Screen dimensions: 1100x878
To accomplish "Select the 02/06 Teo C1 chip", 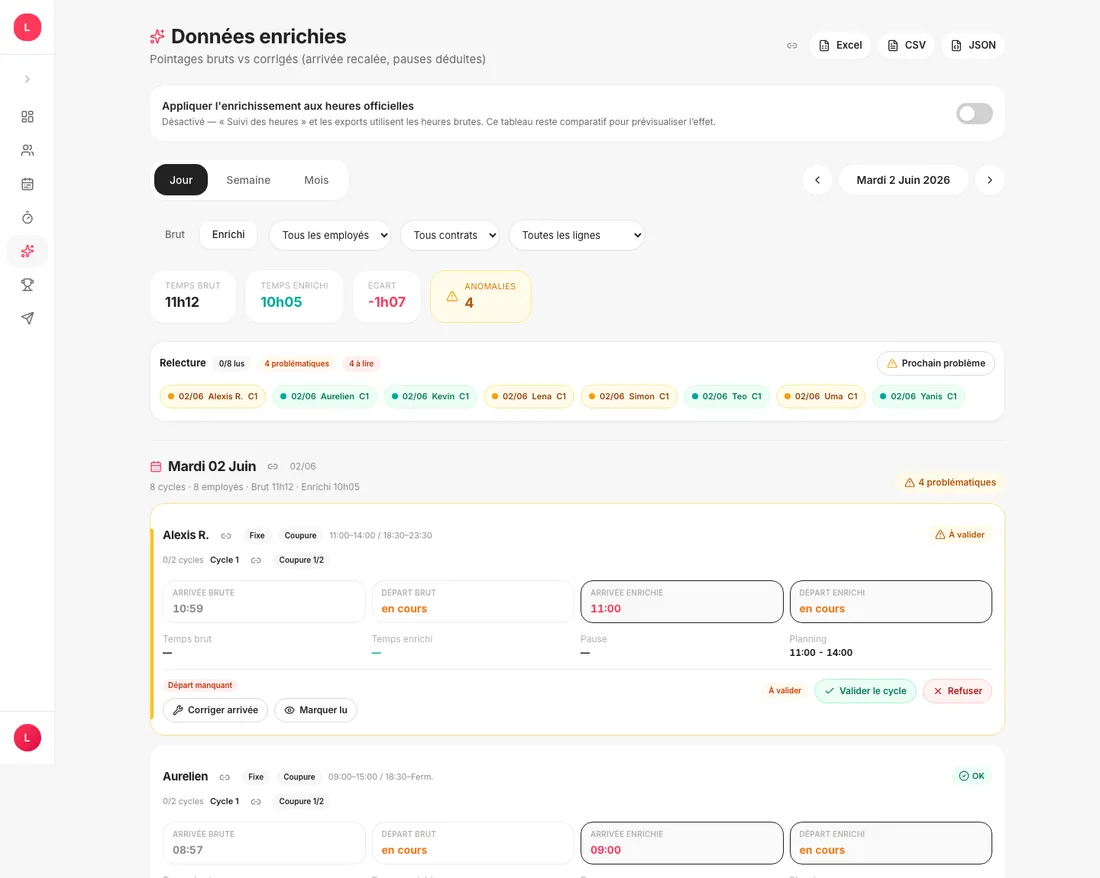I will point(727,396).
